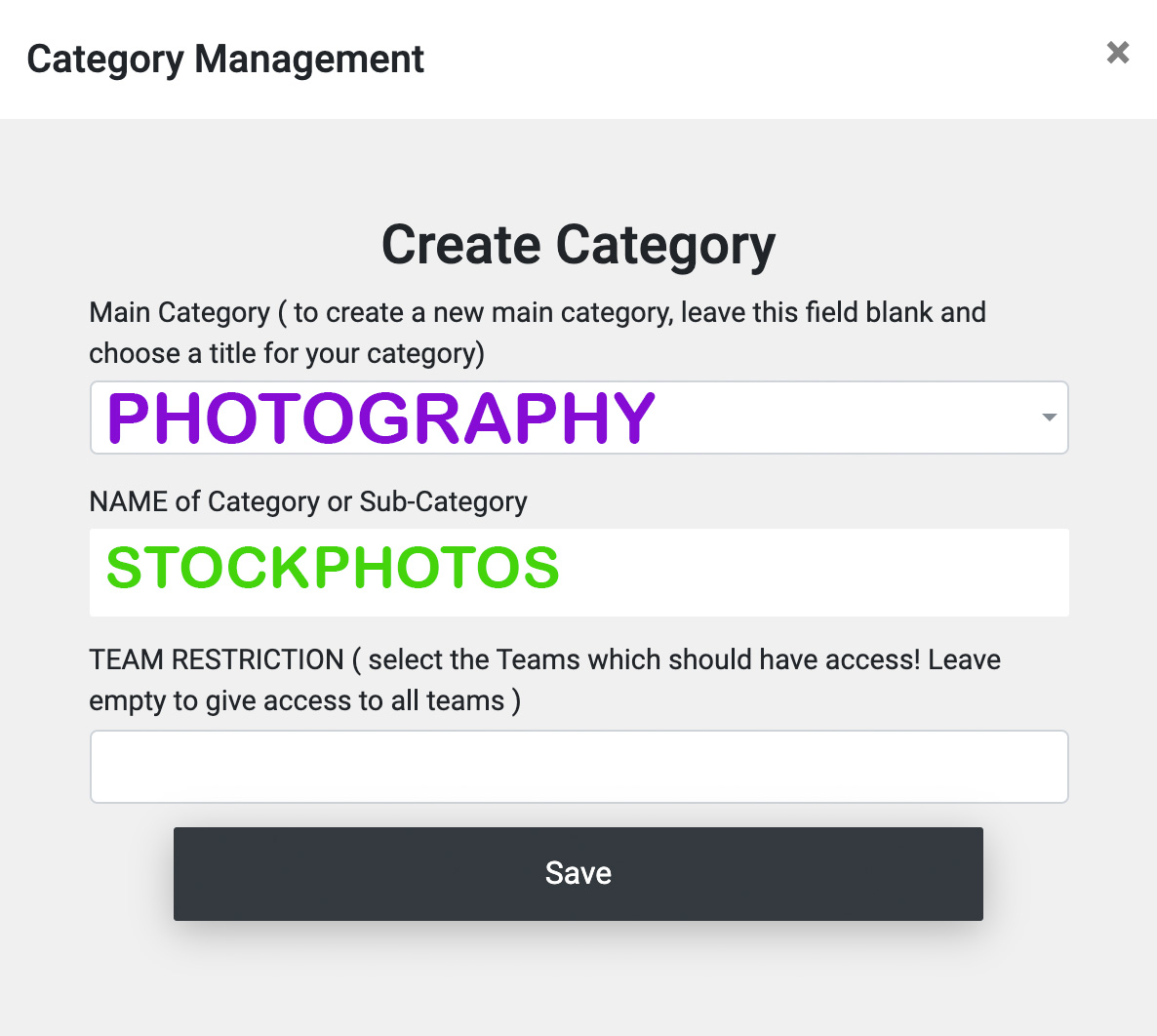Click the dropdown arrow beside PHOTOGRAPHY
Image resolution: width=1157 pixels, height=1036 pixels.
click(1049, 418)
